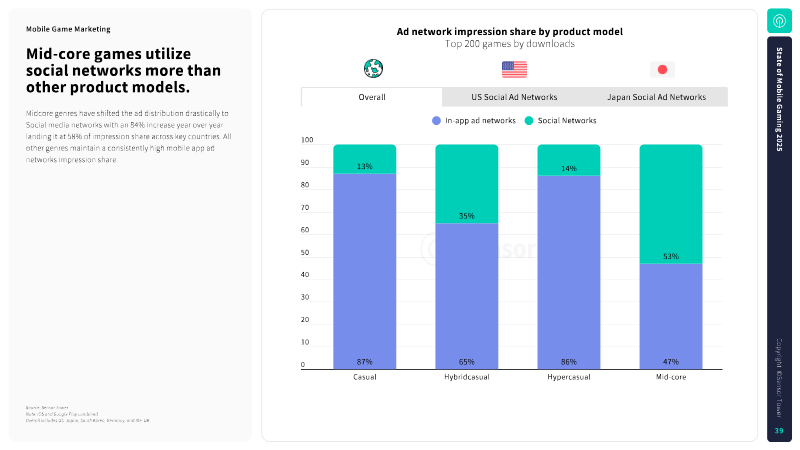Click the Casual bar's 87% segment
The image size is (800, 450).
tap(364, 271)
